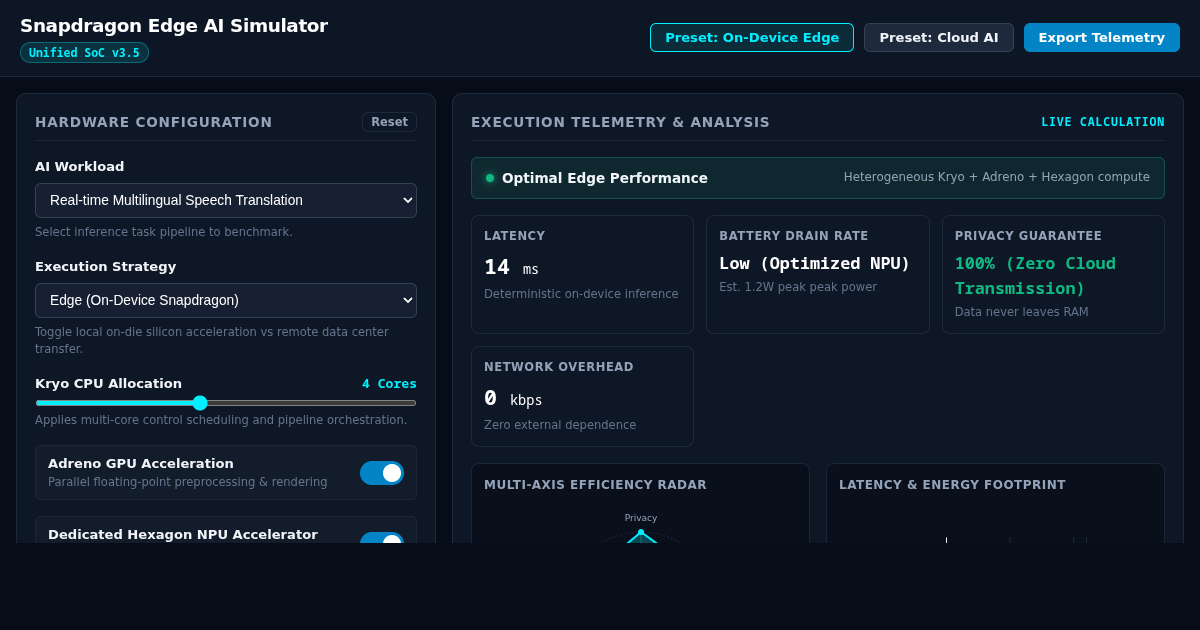1200x630 pixels.
Task: Click the green Optimal Edge Performance status dot
Action: pyautogui.click(x=490, y=178)
